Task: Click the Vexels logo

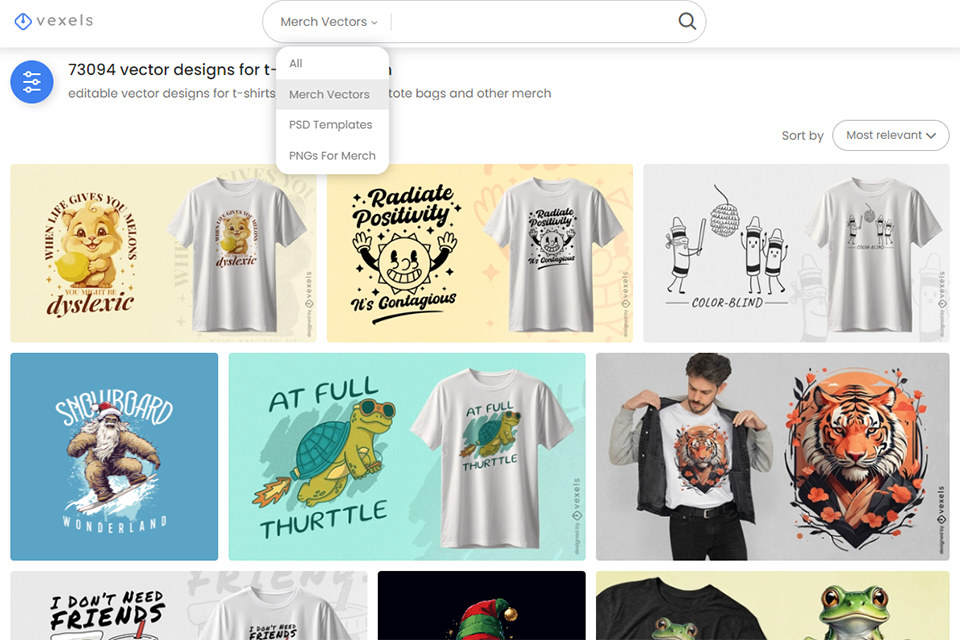Action: pos(54,21)
